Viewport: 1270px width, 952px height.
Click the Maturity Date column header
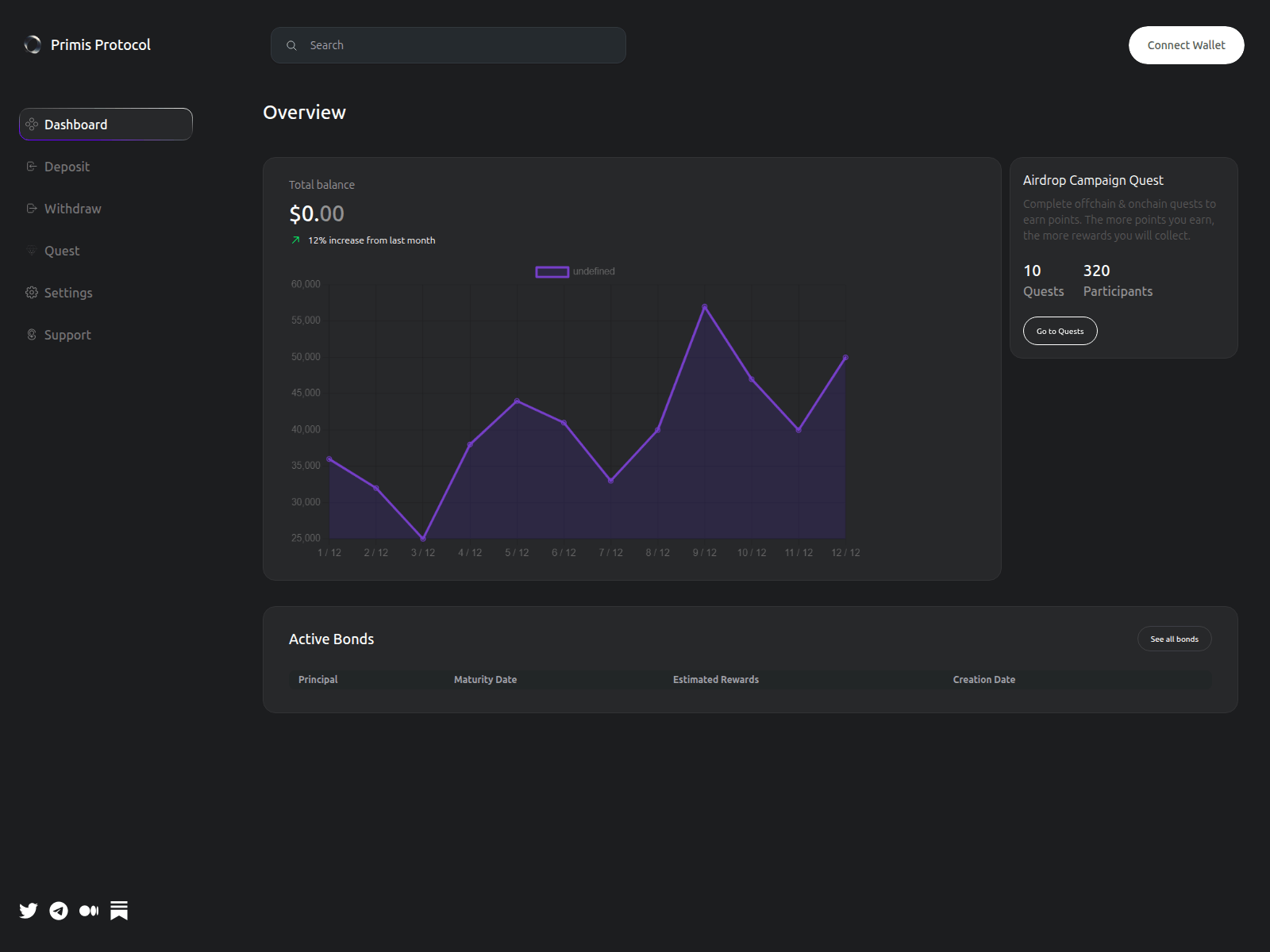[485, 680]
